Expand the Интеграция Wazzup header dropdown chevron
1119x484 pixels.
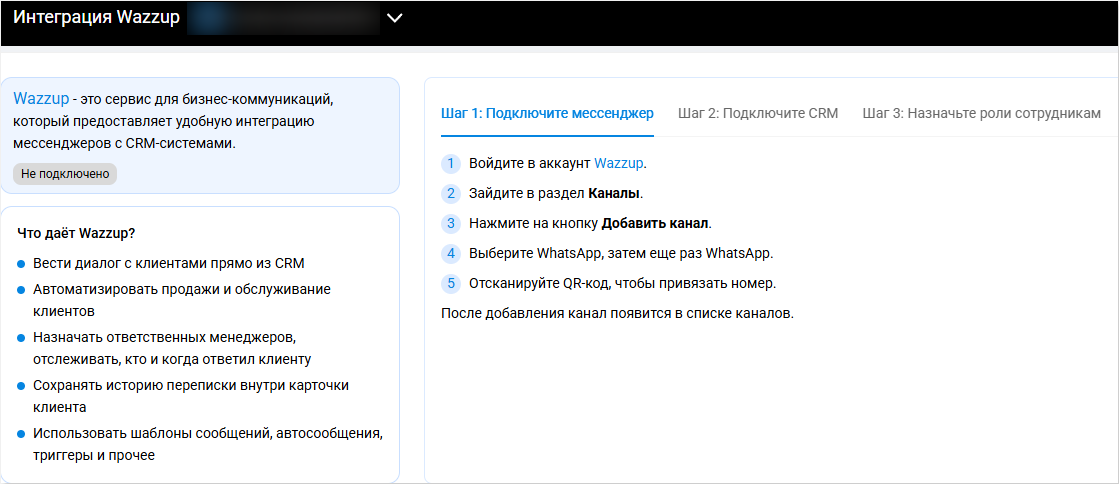coord(395,19)
